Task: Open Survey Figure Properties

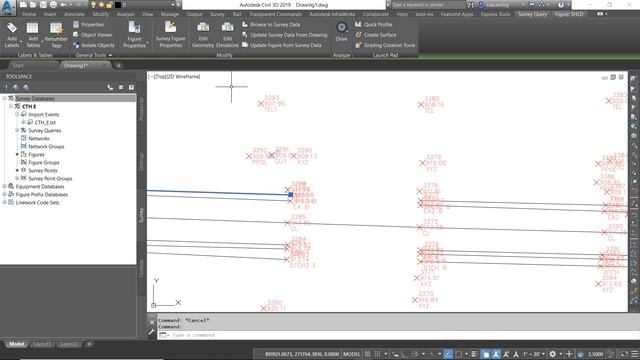Action: (171, 35)
